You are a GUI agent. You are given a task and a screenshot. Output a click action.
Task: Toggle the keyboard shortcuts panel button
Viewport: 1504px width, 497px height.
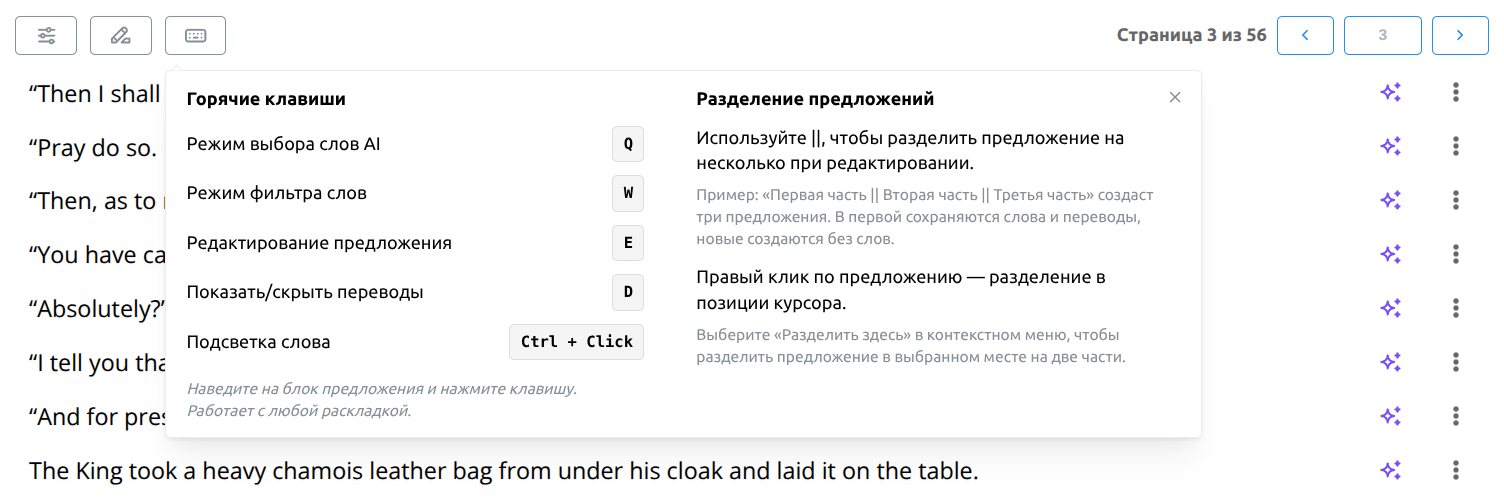195,36
